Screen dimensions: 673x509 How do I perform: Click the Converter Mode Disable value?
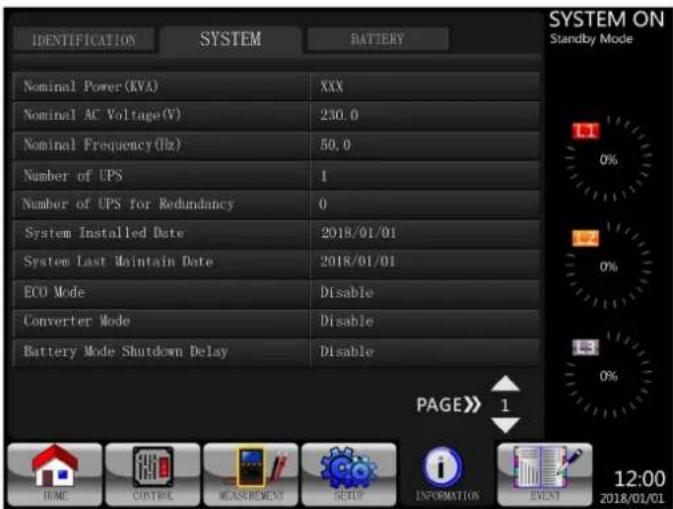pyautogui.click(x=347, y=321)
